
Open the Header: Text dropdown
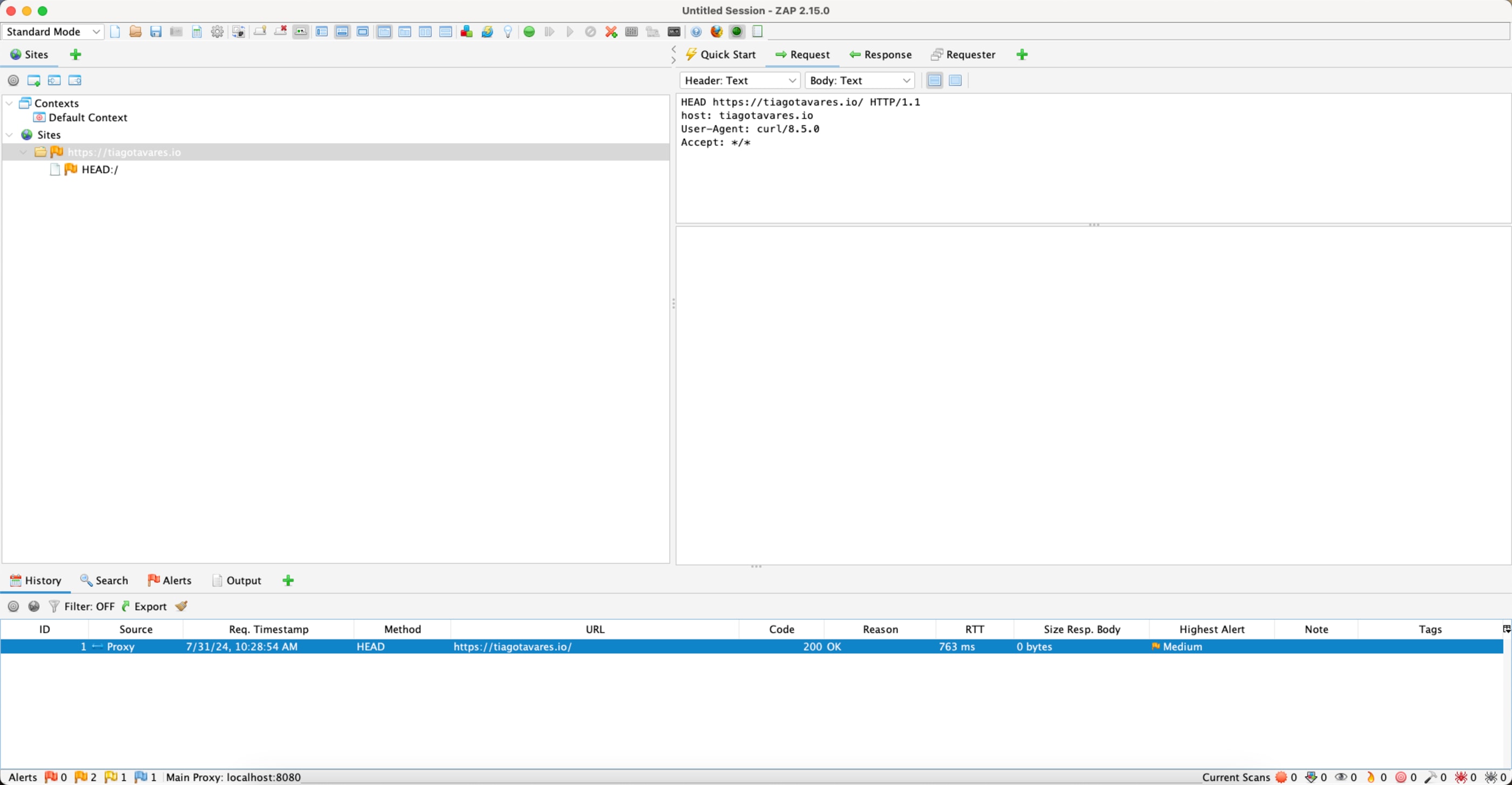coord(740,80)
